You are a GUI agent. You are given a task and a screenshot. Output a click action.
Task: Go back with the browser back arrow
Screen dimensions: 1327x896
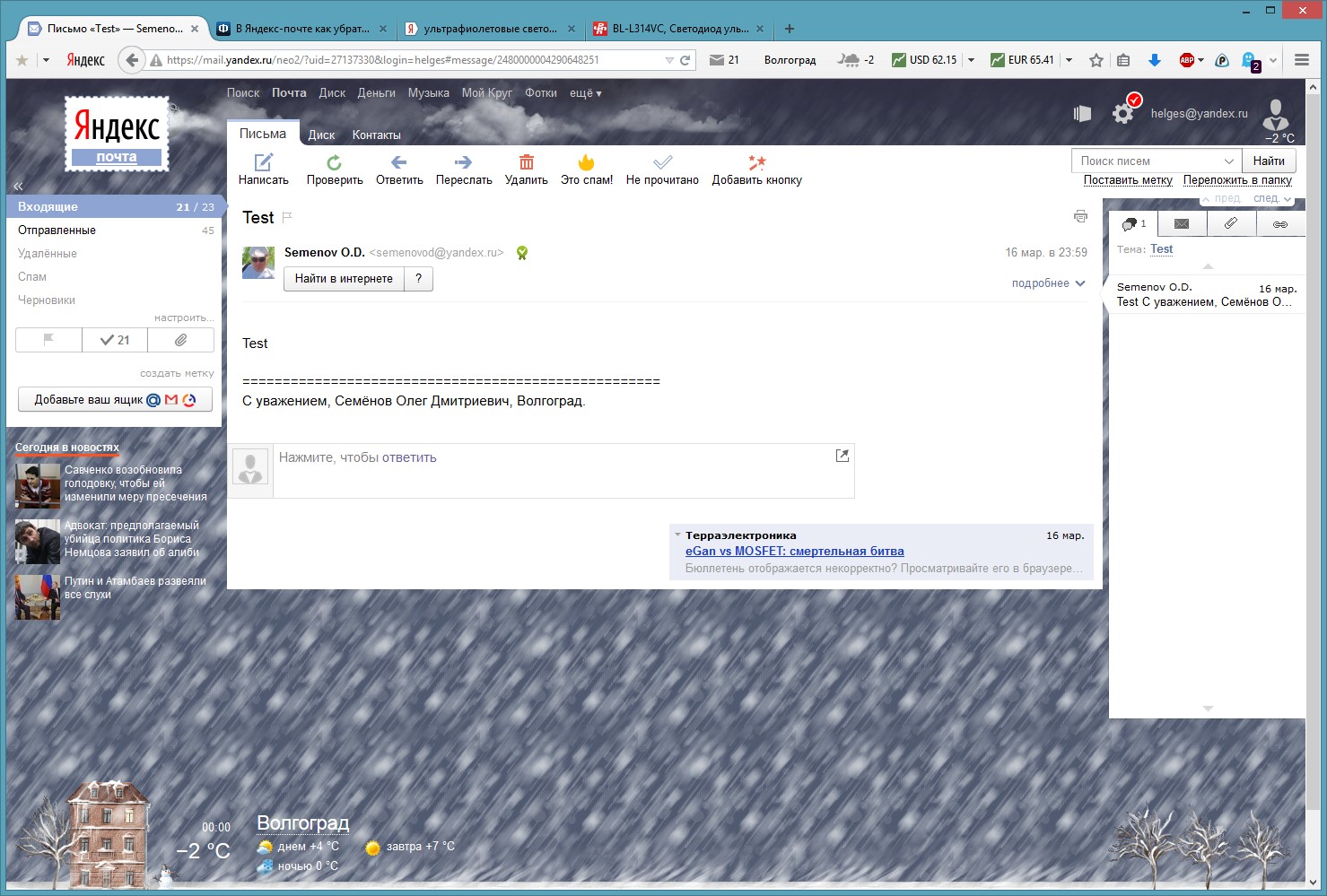tap(132, 60)
